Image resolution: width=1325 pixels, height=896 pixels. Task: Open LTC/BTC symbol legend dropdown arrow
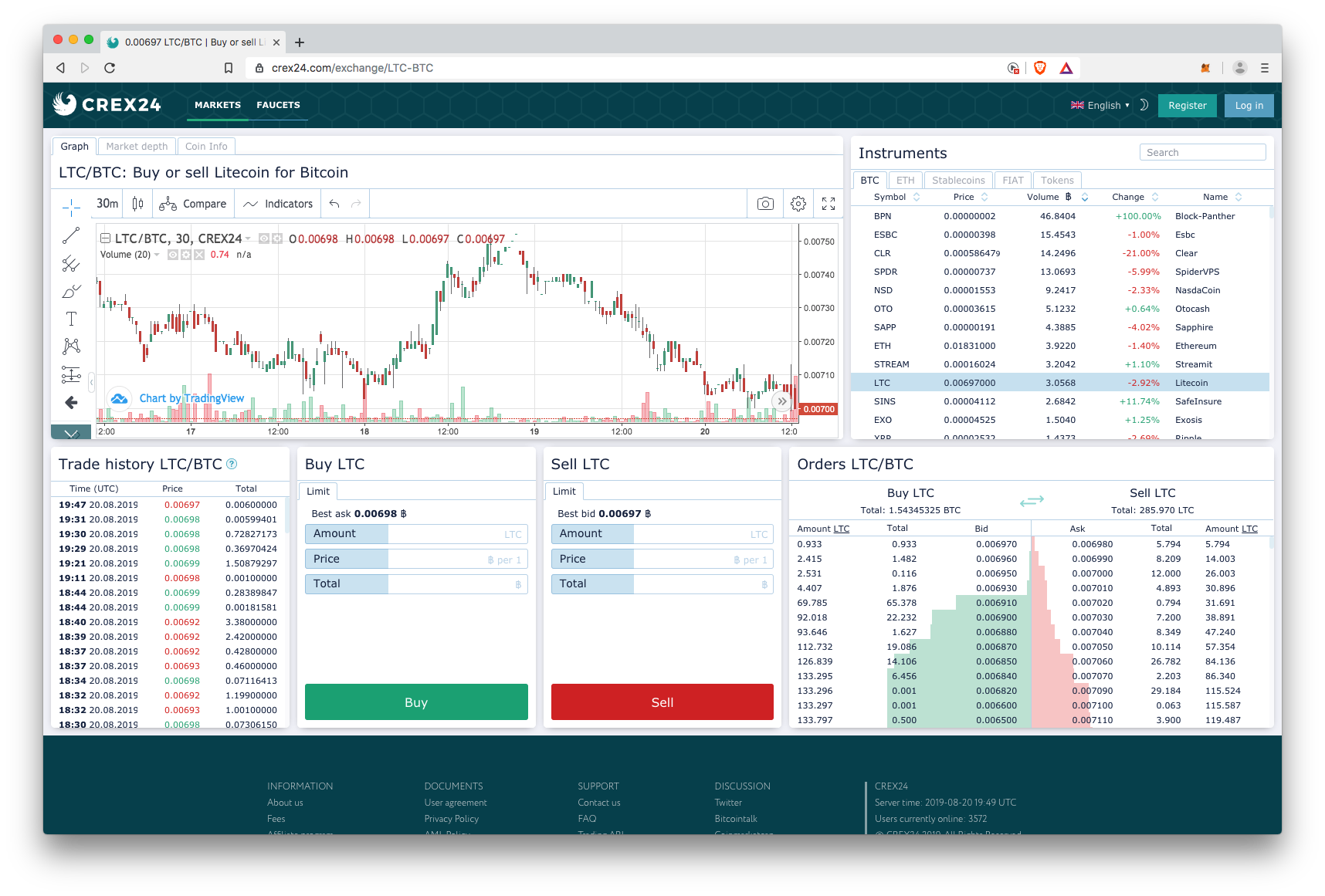click(248, 239)
